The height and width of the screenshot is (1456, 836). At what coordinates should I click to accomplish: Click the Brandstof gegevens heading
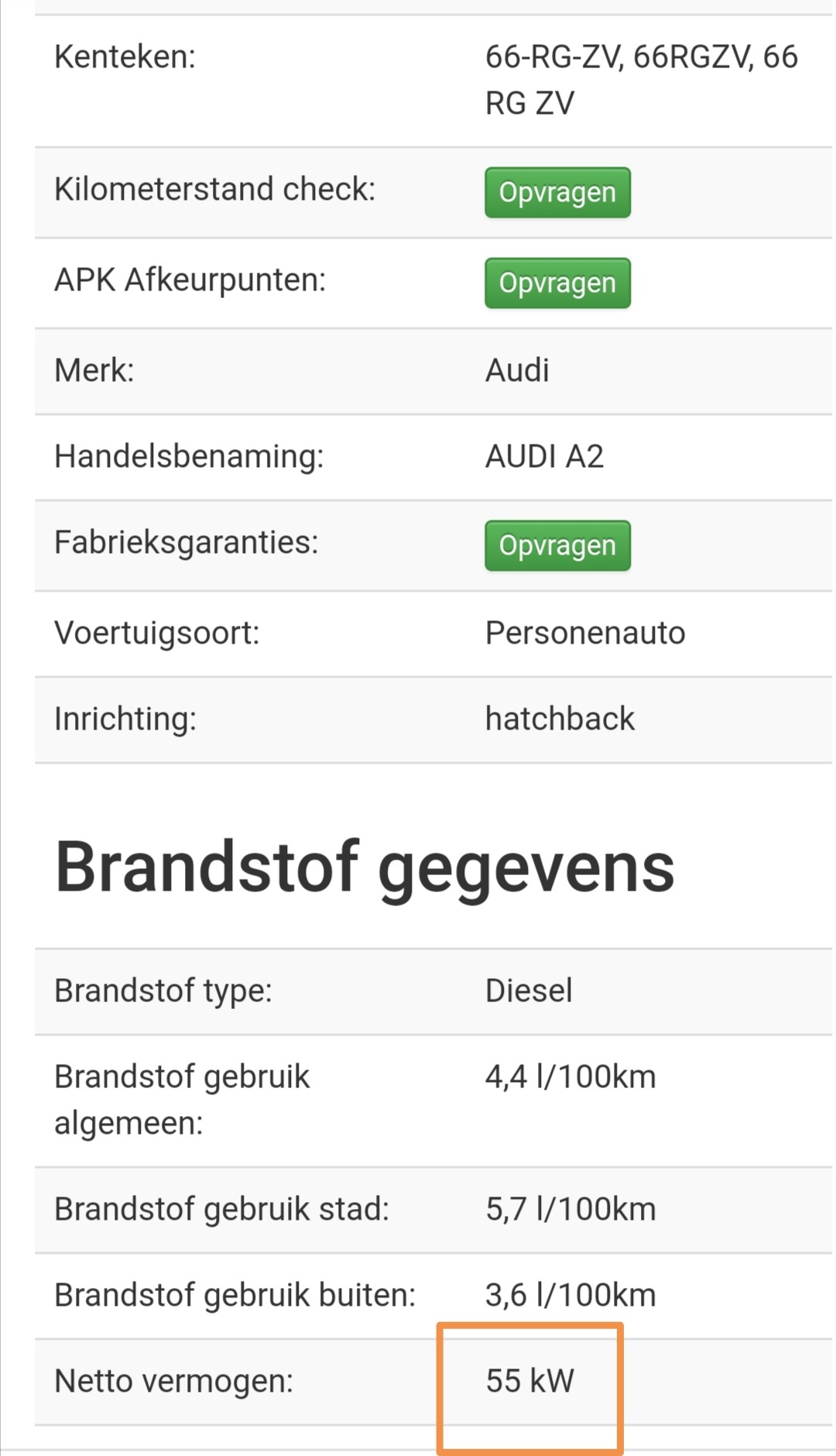click(x=365, y=867)
